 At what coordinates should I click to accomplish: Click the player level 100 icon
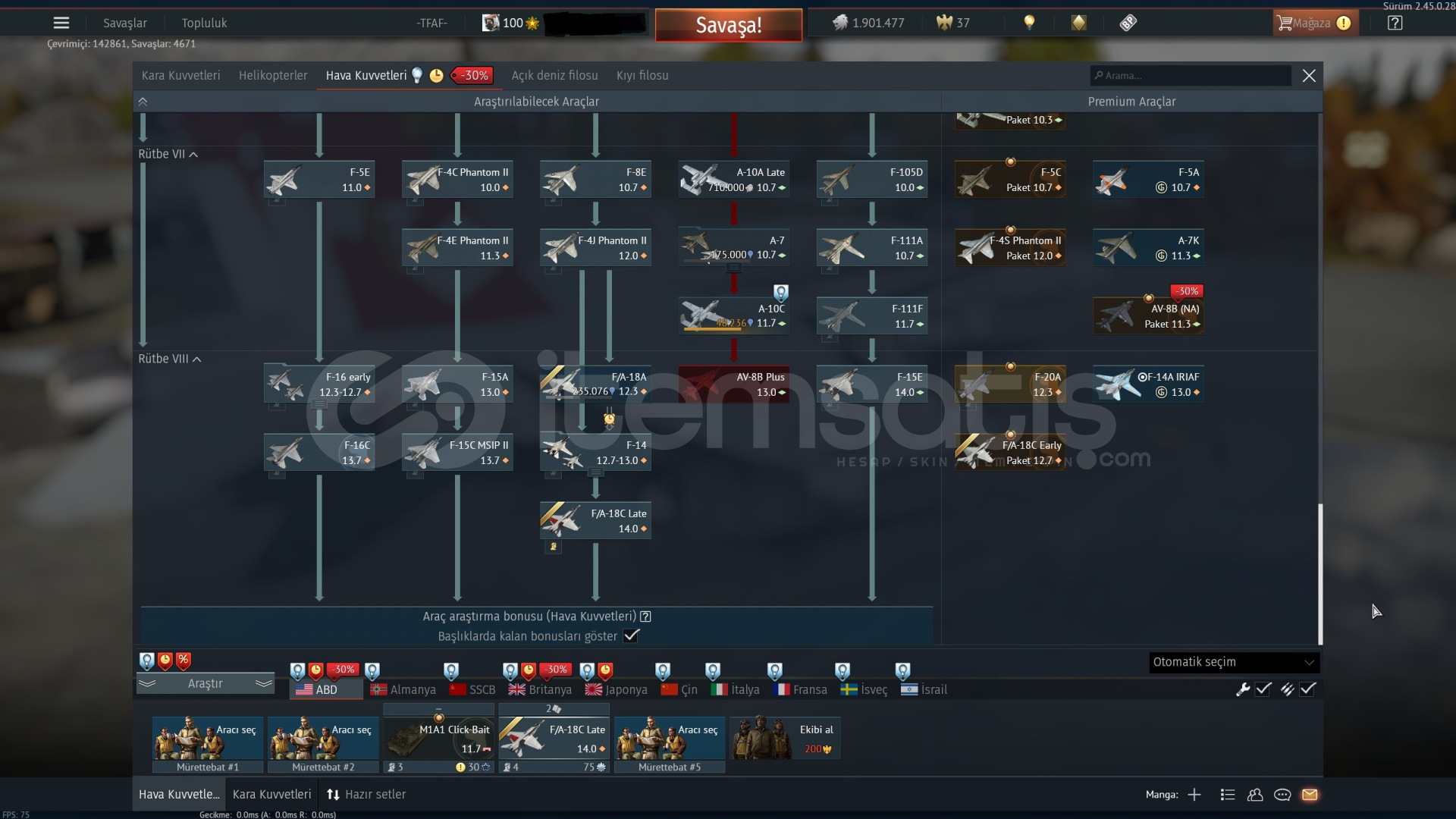point(510,23)
